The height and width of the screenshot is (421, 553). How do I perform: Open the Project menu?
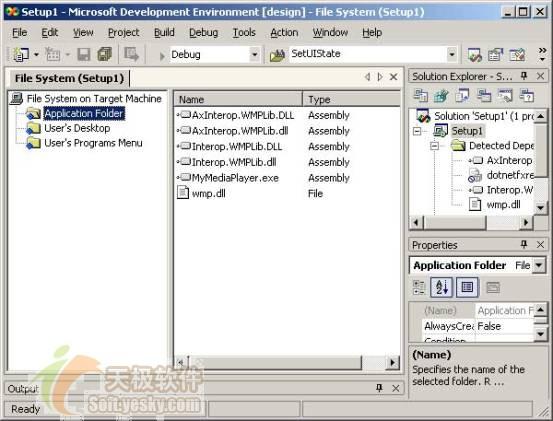tap(123, 32)
